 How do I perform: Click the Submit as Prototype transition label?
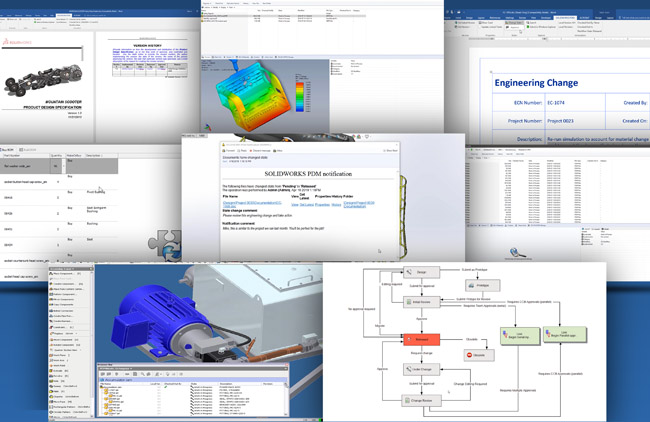point(474,270)
